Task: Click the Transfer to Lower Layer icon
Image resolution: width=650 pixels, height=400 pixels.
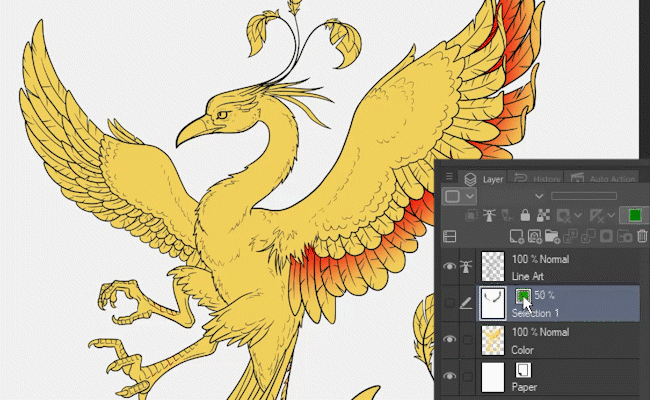Action: click(570, 236)
